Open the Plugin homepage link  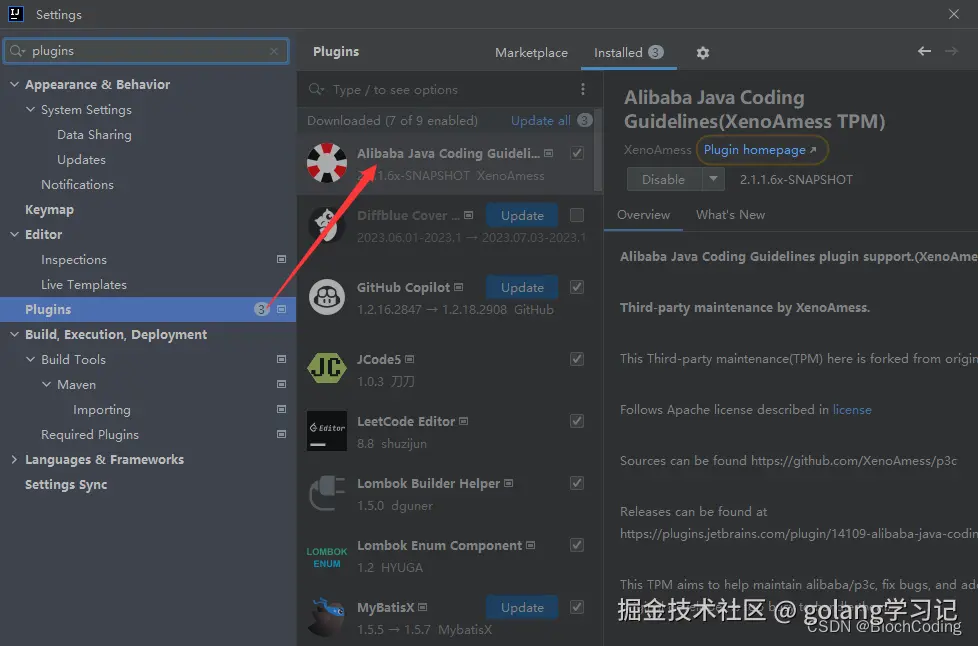(760, 150)
